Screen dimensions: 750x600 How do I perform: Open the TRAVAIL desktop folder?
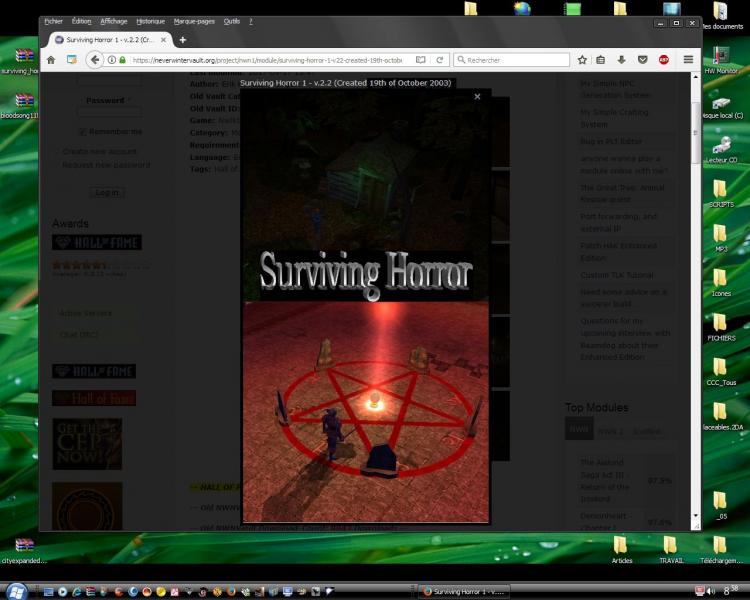pyautogui.click(x=671, y=550)
